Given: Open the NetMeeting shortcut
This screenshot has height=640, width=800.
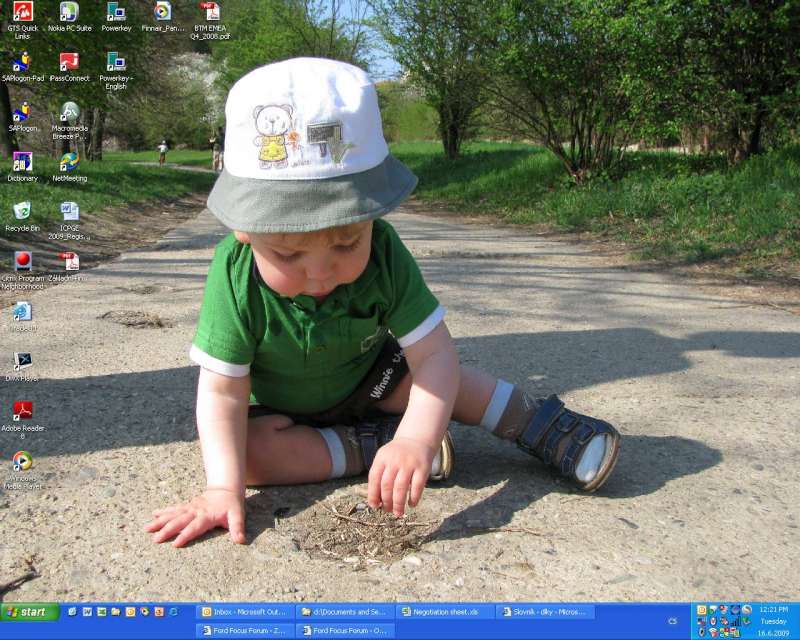Looking at the screenshot, I should 69,164.
